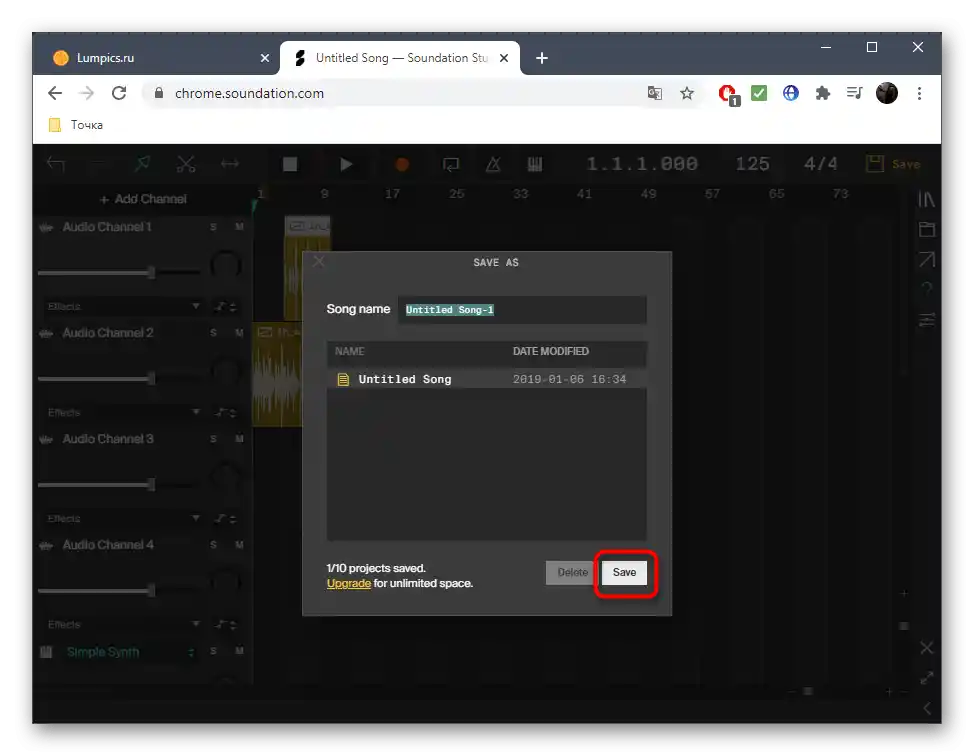Open the Chrome extensions puzzle icon

822,93
